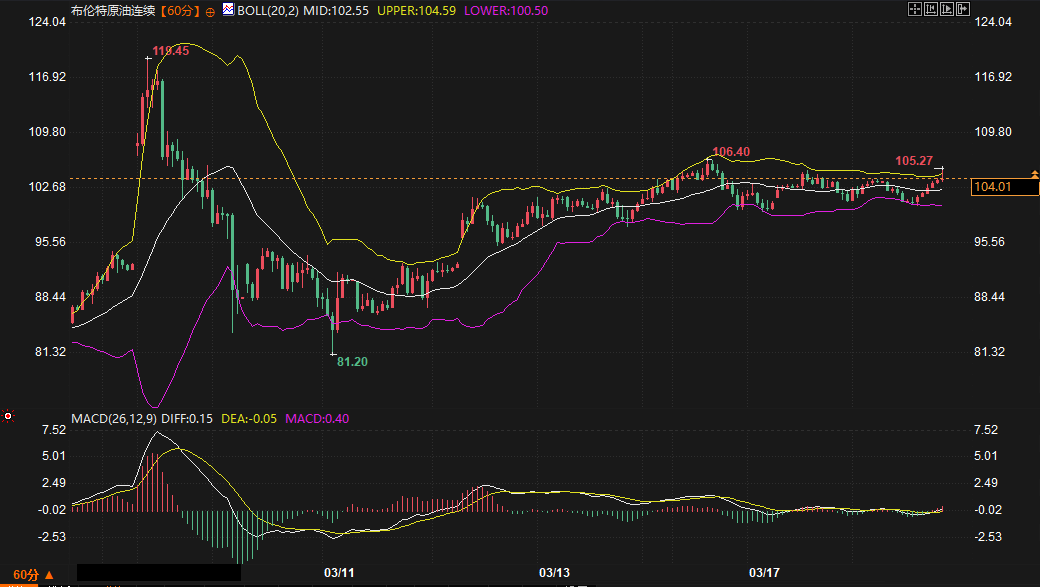Click the 124.04 label on right price axis
This screenshot has width=1040, height=587.
(x=993, y=22)
